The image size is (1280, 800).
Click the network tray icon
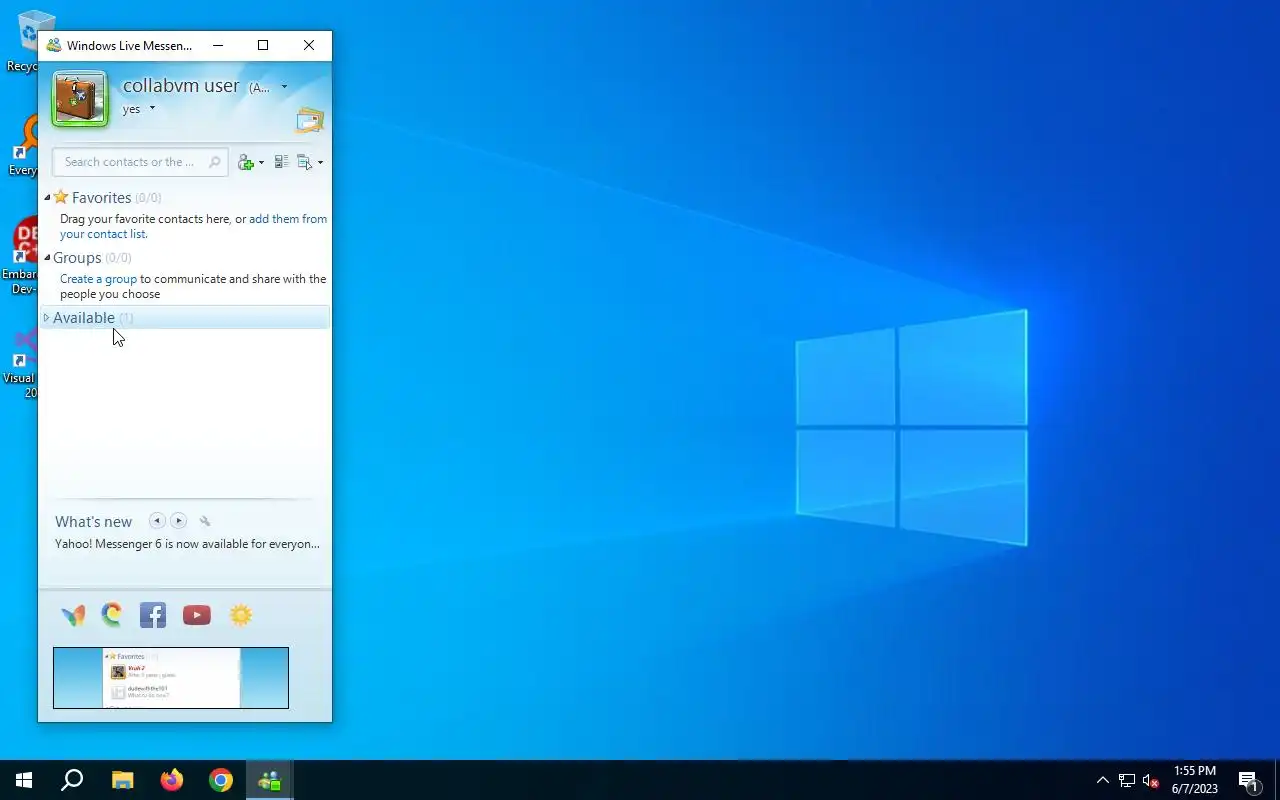pos(1127,781)
